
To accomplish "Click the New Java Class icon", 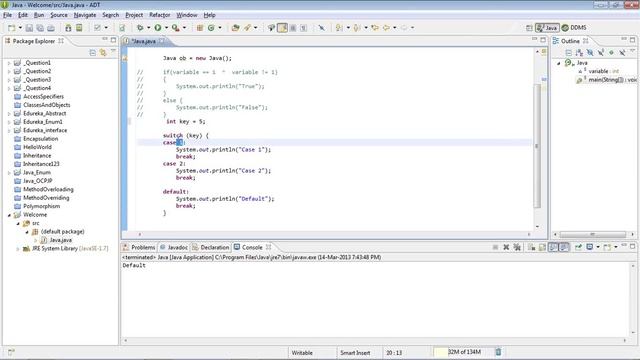I will click(x=211, y=28).
